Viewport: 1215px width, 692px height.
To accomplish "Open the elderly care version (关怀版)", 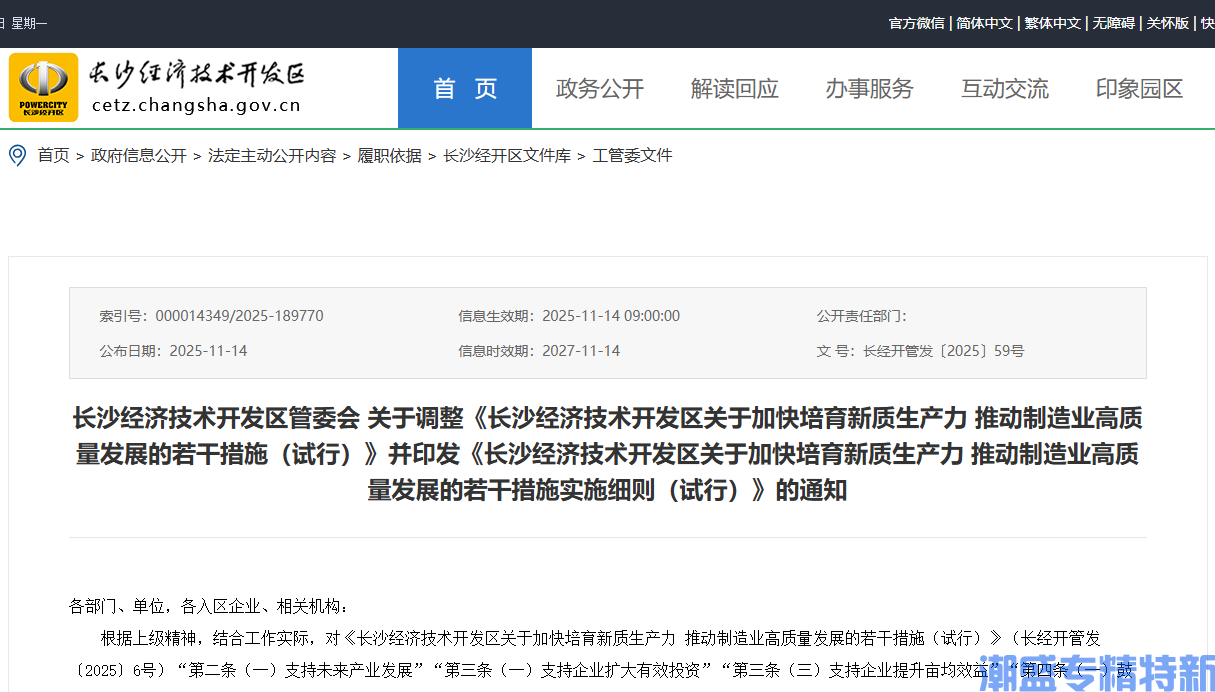I will pyautogui.click(x=1167, y=22).
